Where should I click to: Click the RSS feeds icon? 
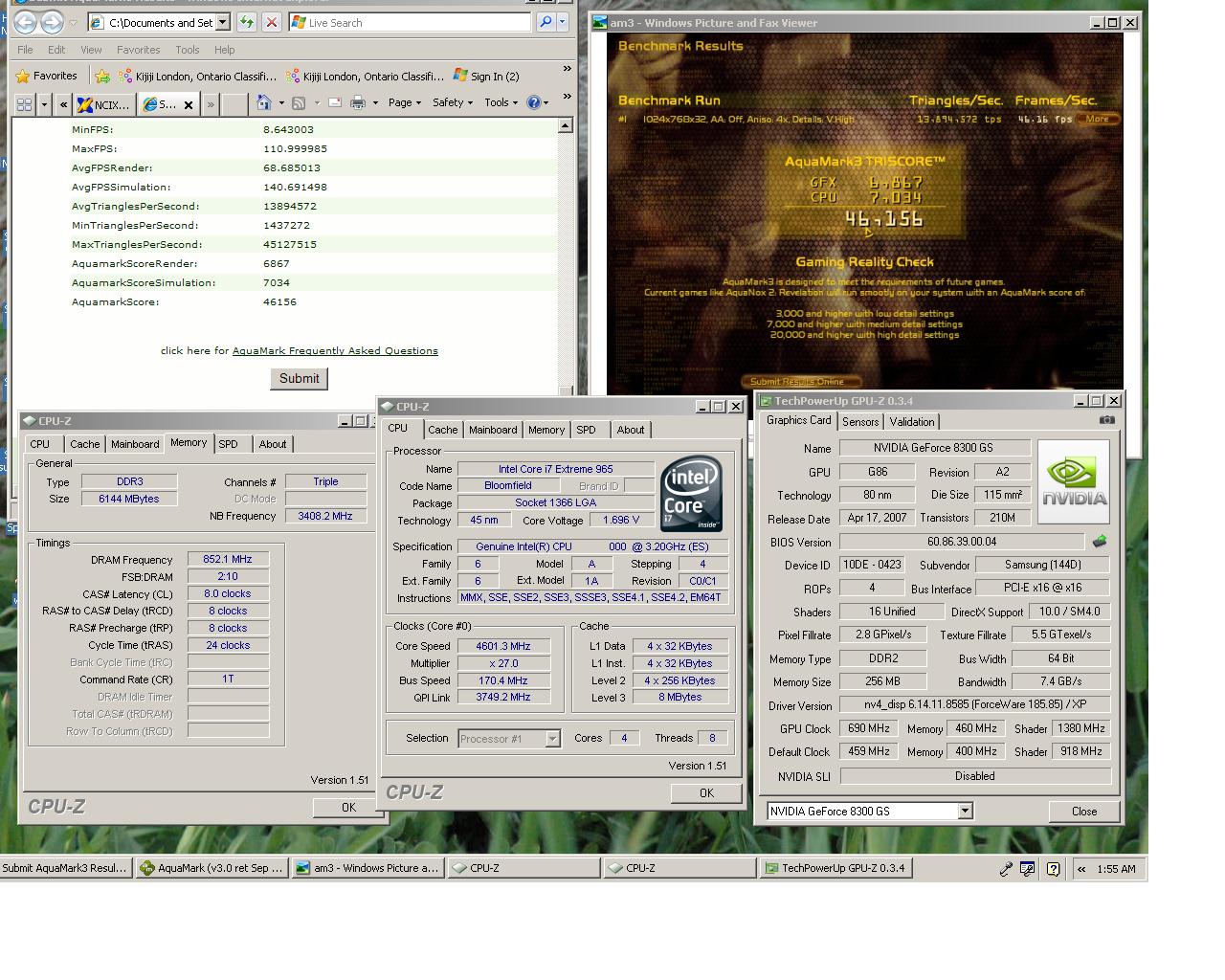click(x=299, y=102)
